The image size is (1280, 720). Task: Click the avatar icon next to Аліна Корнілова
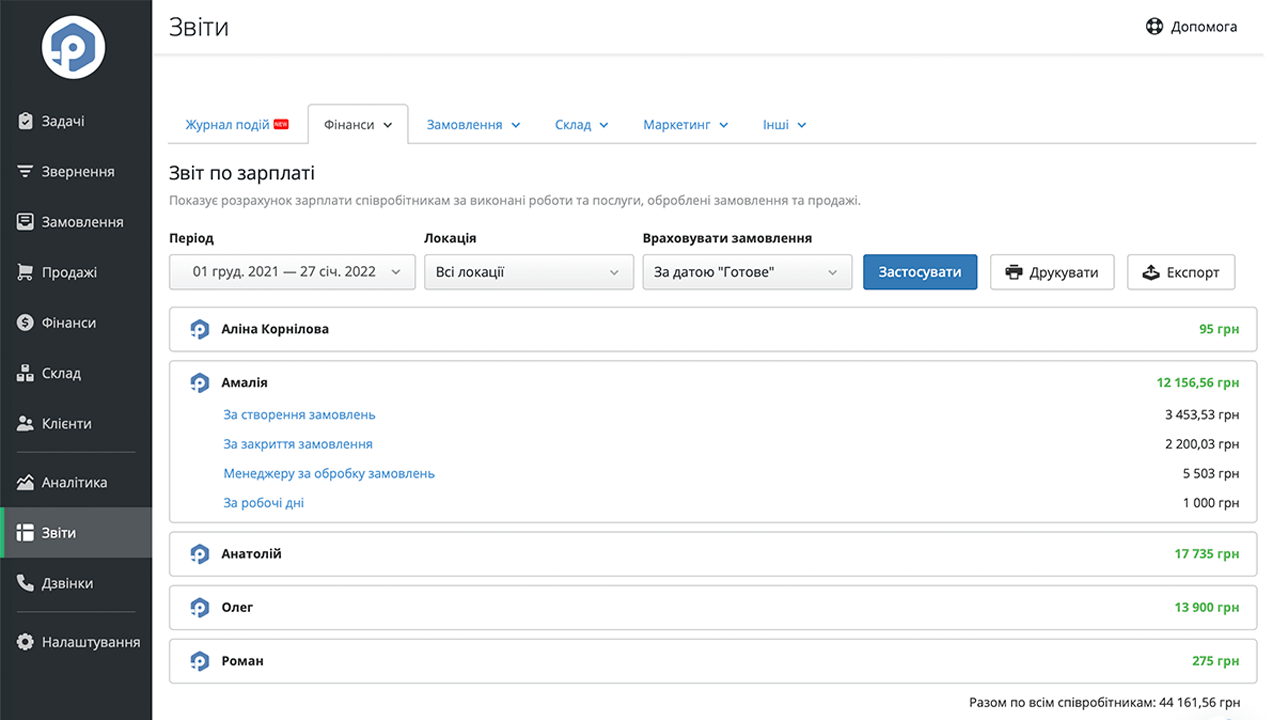tap(199, 329)
